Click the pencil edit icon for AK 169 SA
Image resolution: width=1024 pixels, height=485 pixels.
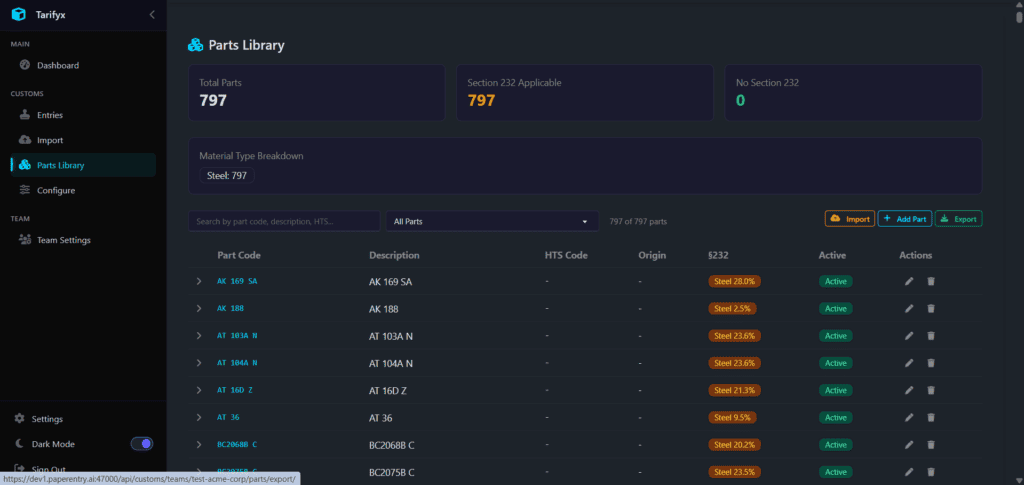(x=909, y=281)
